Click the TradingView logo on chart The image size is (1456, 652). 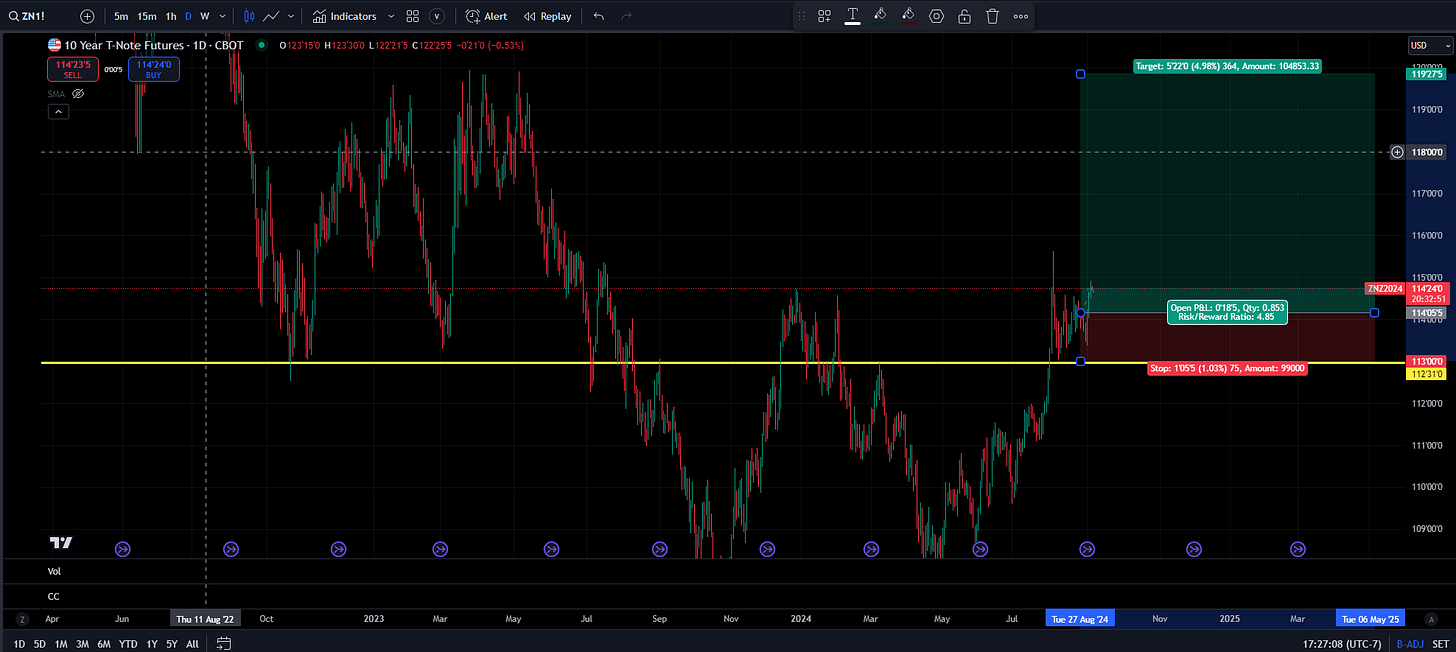click(62, 542)
